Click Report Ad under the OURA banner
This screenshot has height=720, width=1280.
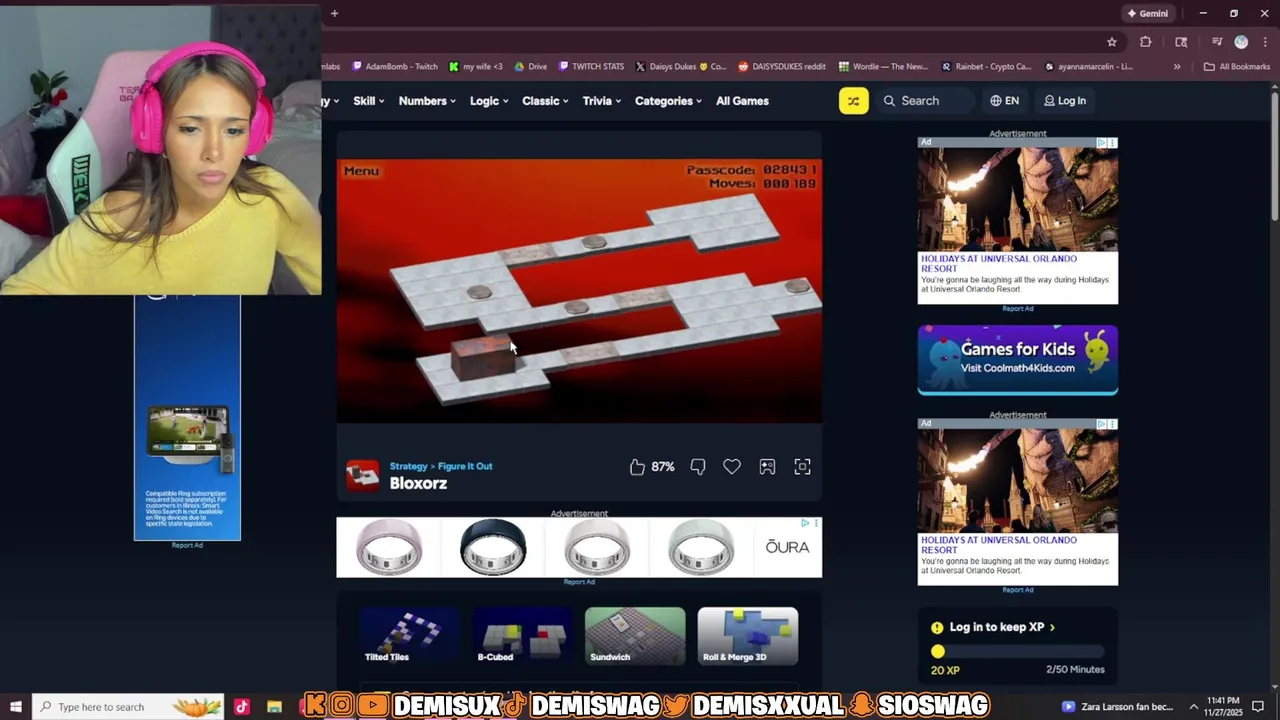tap(579, 582)
